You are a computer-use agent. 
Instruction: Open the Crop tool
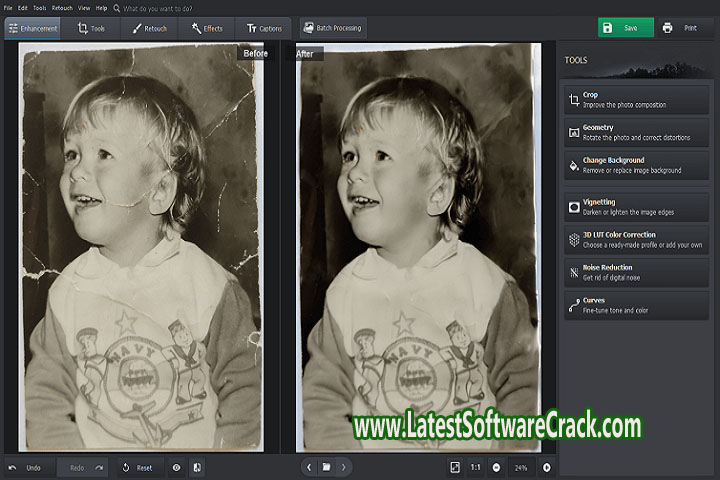pyautogui.click(x=635, y=99)
